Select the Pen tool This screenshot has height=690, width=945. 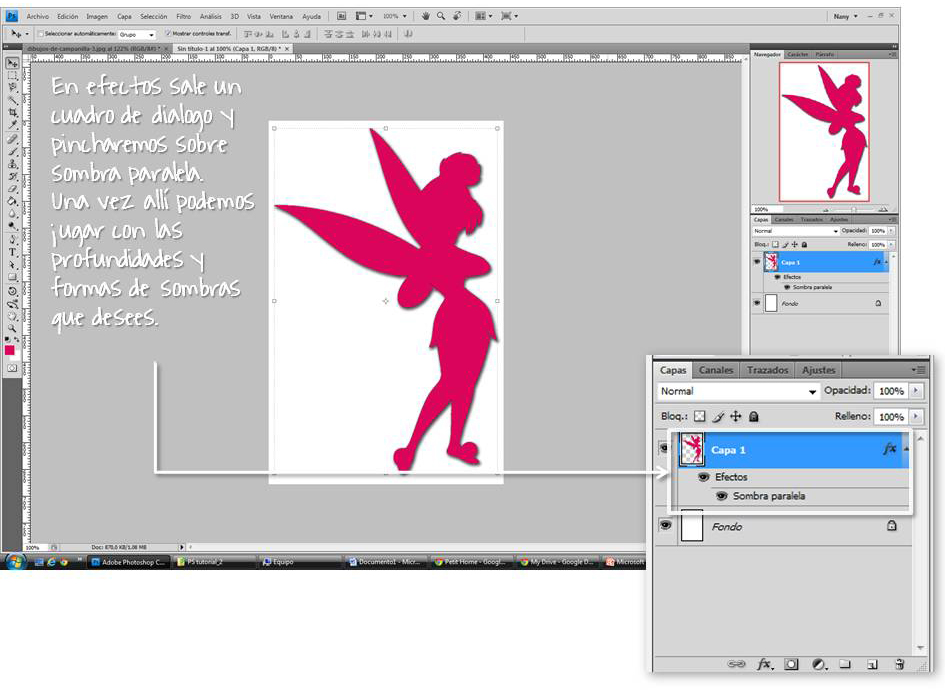point(12,240)
